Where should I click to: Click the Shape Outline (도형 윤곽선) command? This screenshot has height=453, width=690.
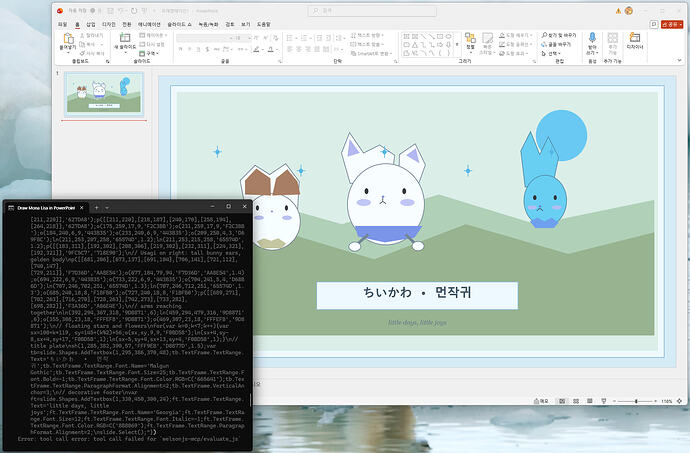click(x=516, y=44)
